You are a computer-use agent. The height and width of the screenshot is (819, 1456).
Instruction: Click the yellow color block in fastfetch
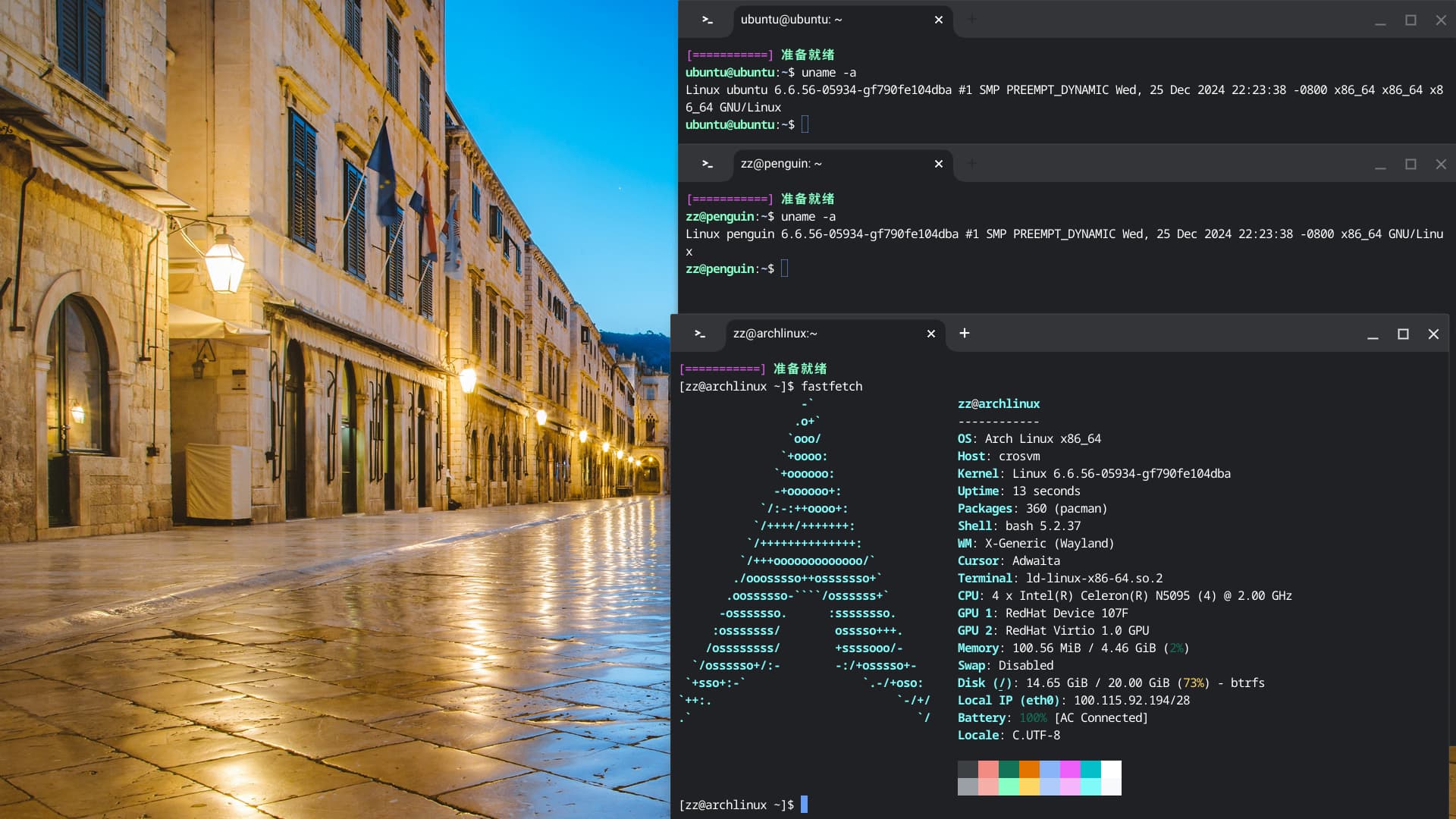(1029, 787)
